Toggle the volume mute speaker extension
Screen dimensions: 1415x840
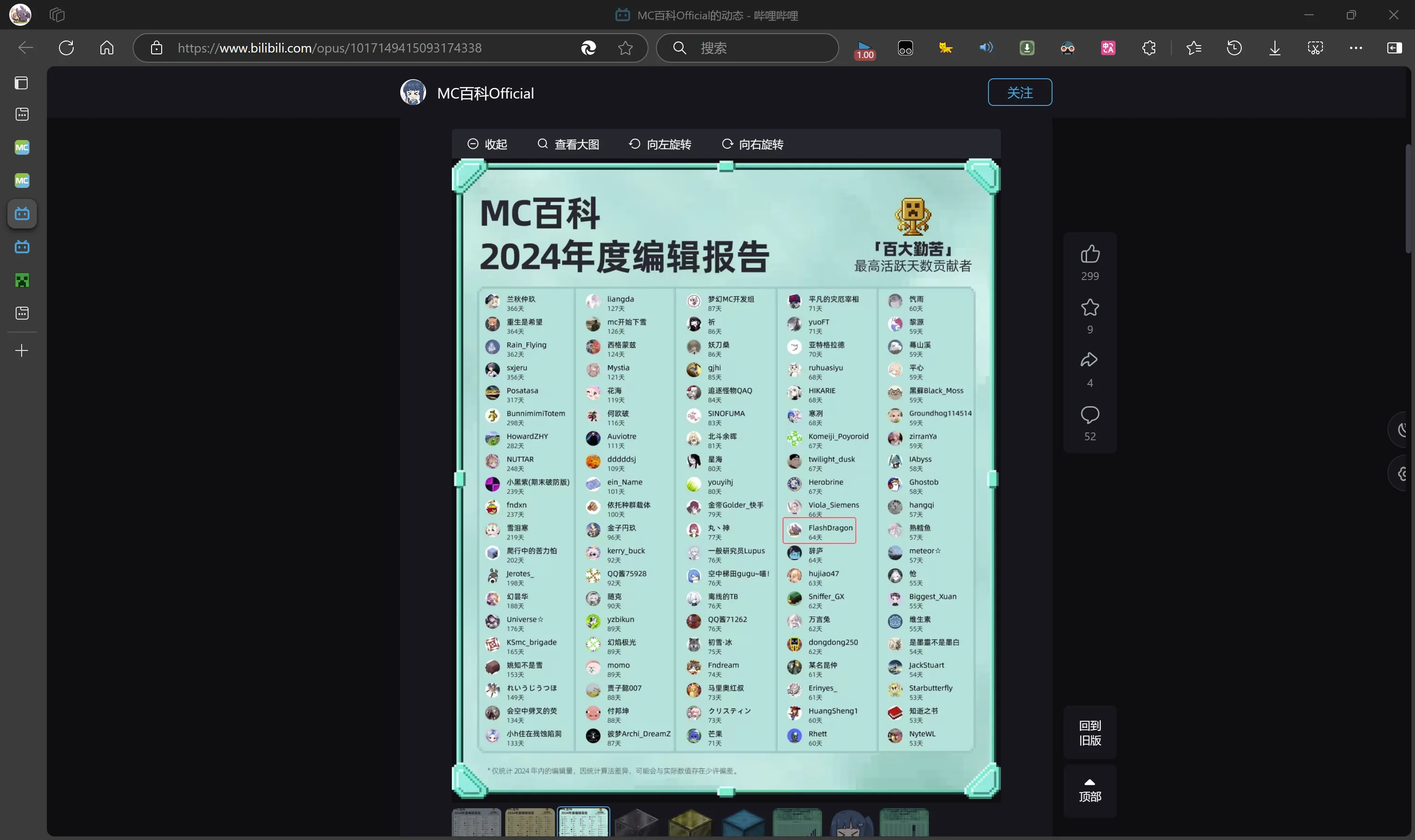(x=985, y=48)
